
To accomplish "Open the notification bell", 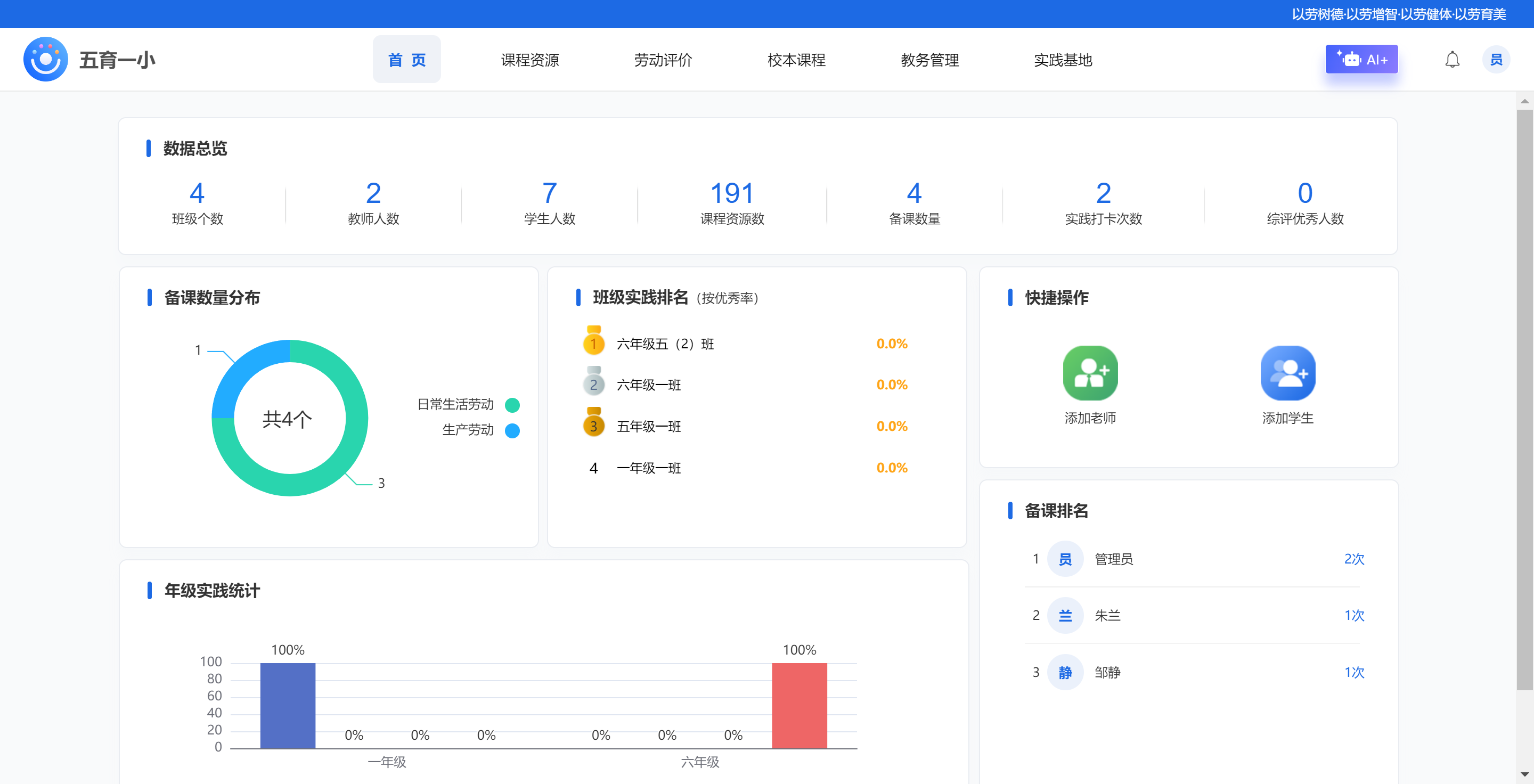I will coord(1452,60).
